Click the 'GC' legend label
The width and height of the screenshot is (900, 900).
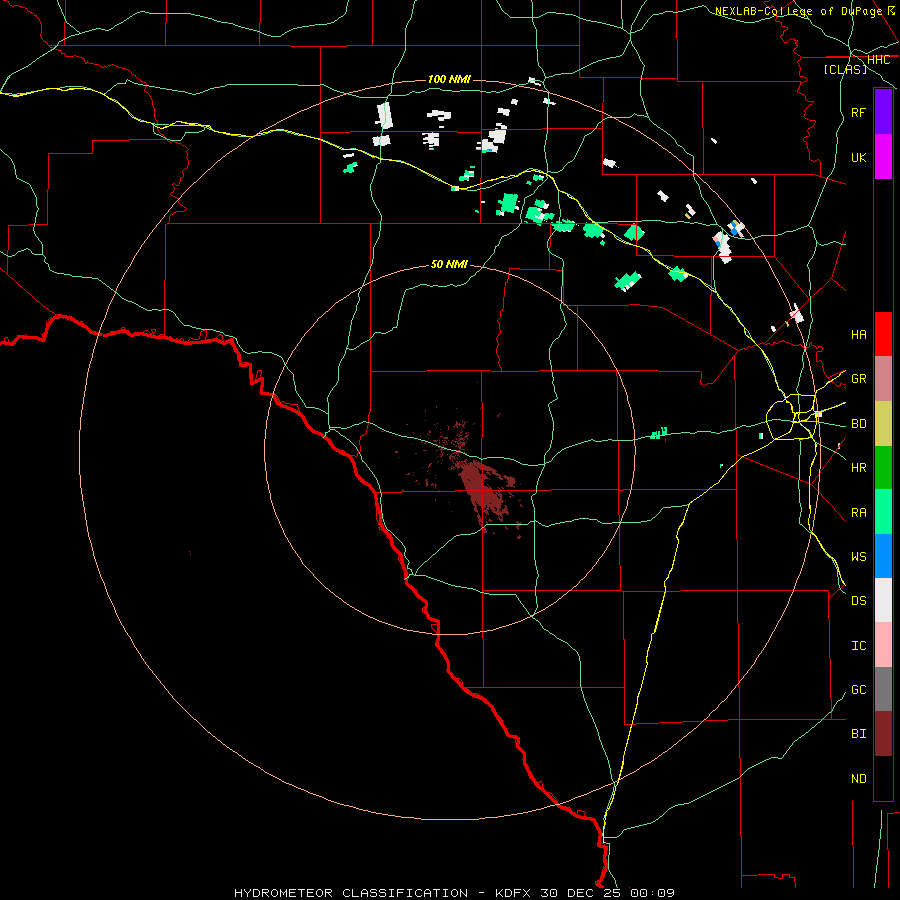(x=858, y=689)
